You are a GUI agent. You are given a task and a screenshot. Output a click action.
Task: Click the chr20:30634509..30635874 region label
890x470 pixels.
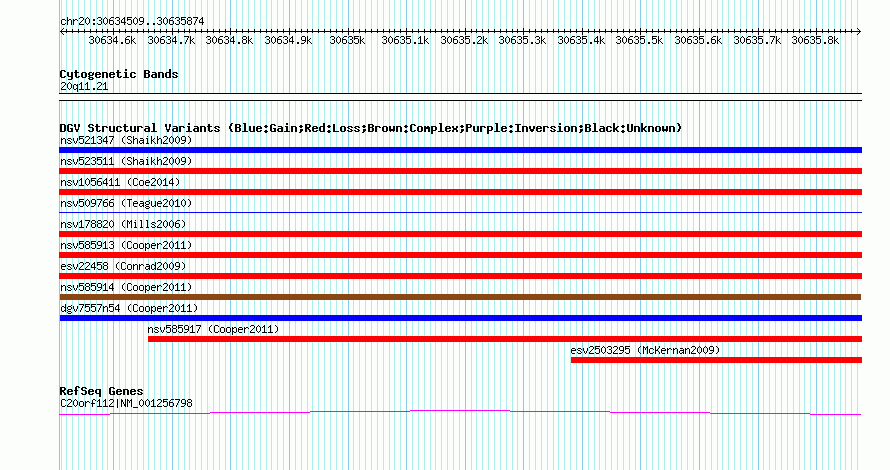[x=132, y=21]
